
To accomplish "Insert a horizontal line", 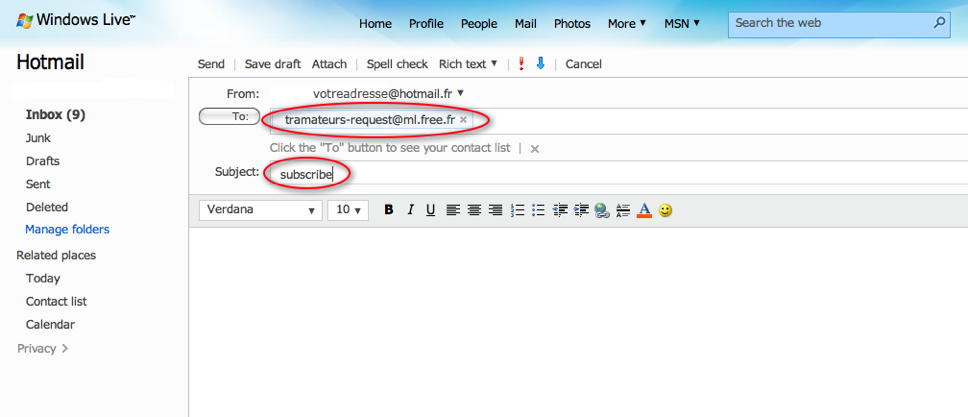I will [623, 210].
